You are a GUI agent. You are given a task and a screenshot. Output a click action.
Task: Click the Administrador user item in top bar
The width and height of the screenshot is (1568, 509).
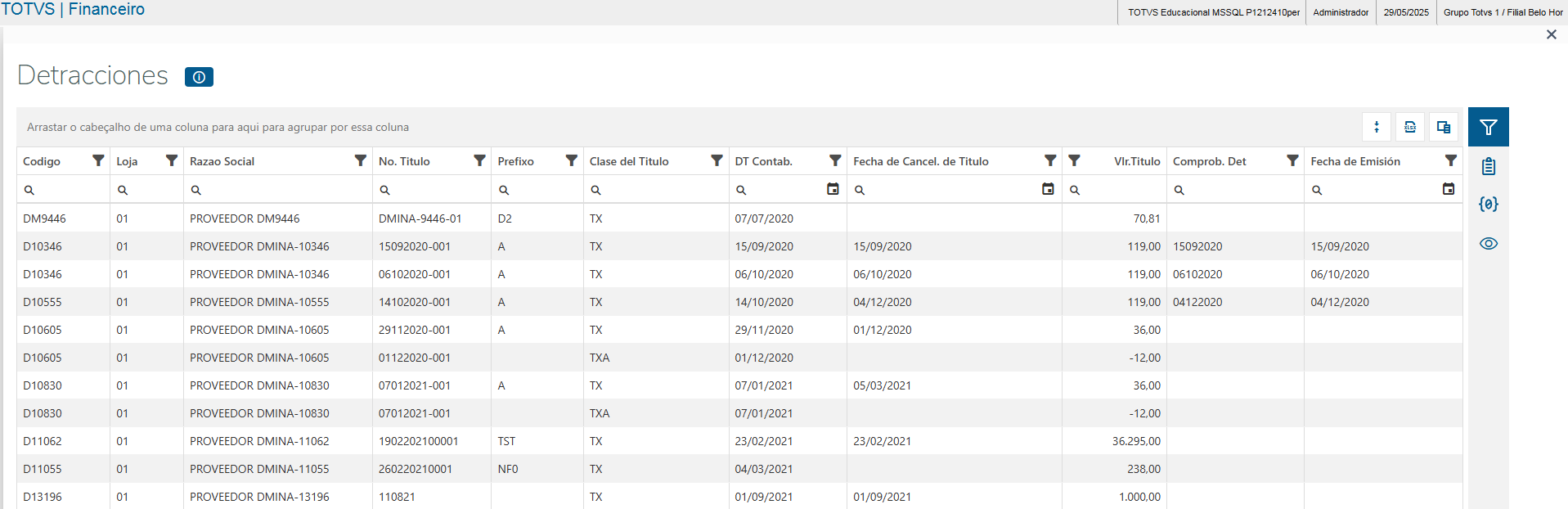pyautogui.click(x=1341, y=12)
